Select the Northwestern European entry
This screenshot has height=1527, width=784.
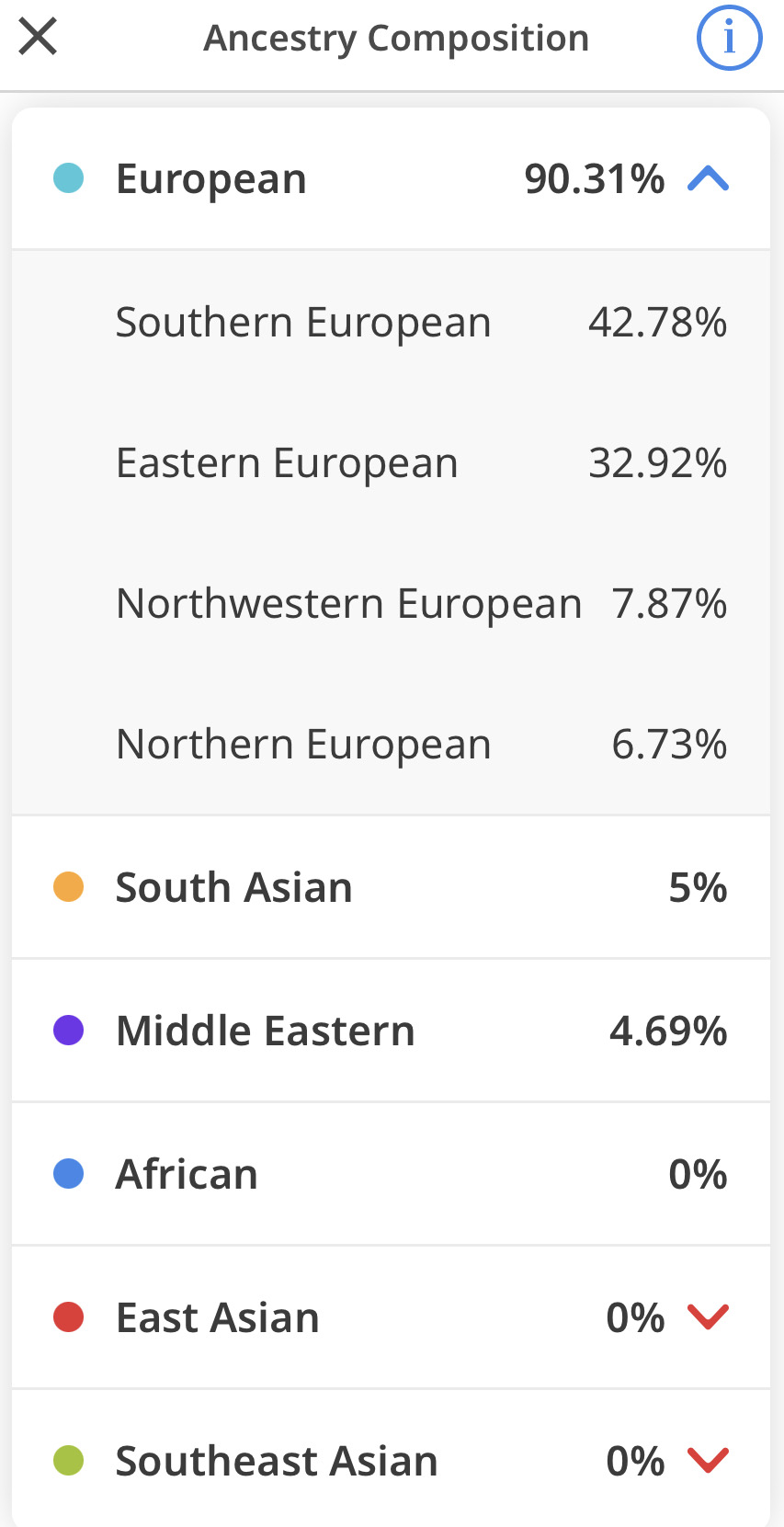(x=391, y=604)
